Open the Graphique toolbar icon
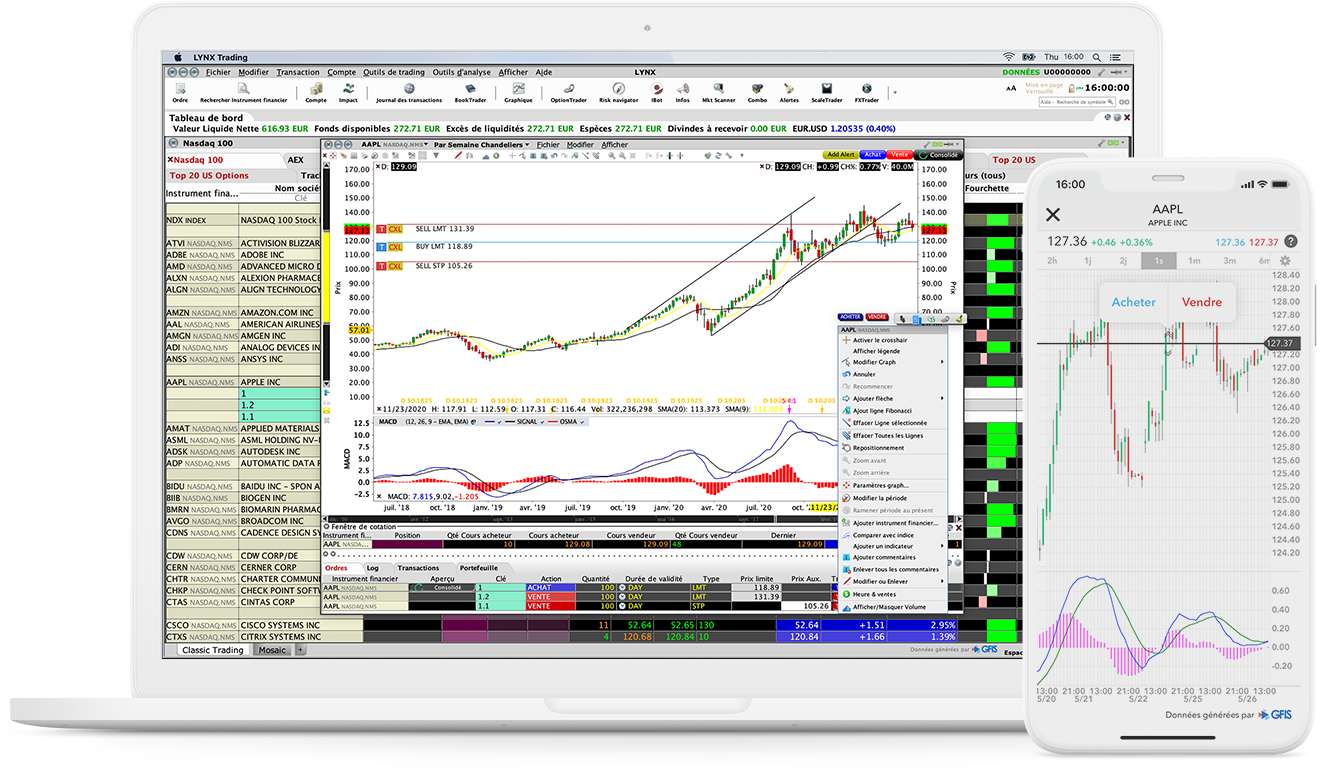1328x768 pixels. pyautogui.click(x=518, y=93)
